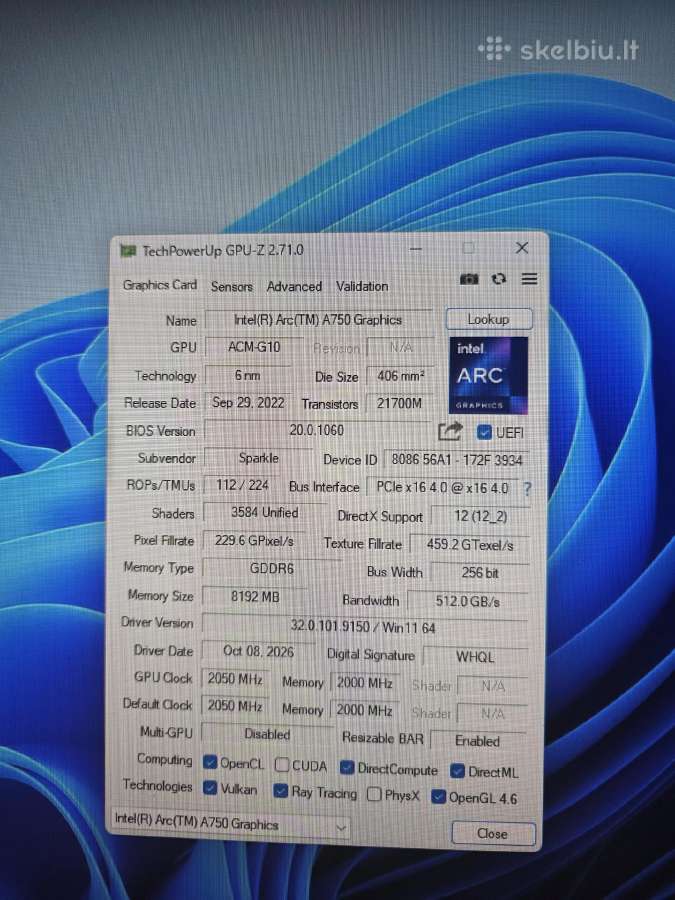Click the Driver Date value Oct 08
Image resolution: width=675 pixels, height=900 pixels.
click(258, 651)
